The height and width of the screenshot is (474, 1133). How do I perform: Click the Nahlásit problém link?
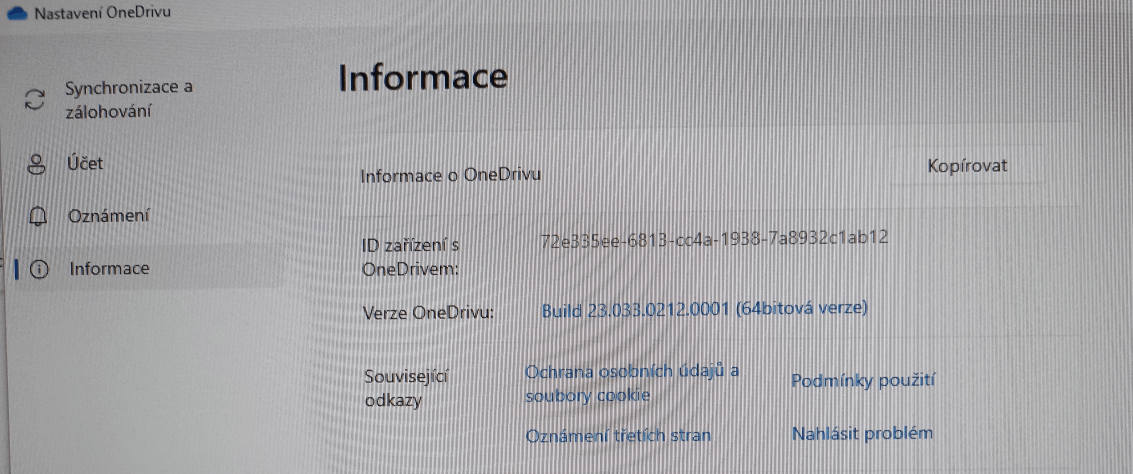pos(863,434)
